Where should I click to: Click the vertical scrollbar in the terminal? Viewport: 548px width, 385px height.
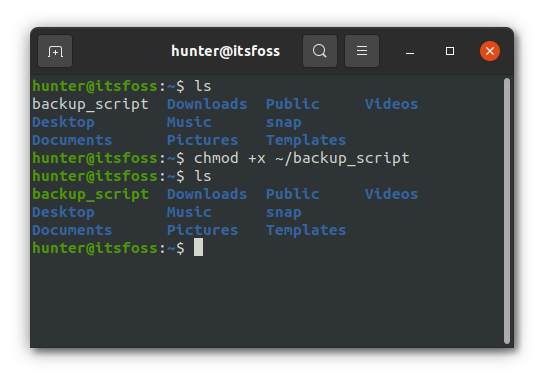tap(507, 211)
